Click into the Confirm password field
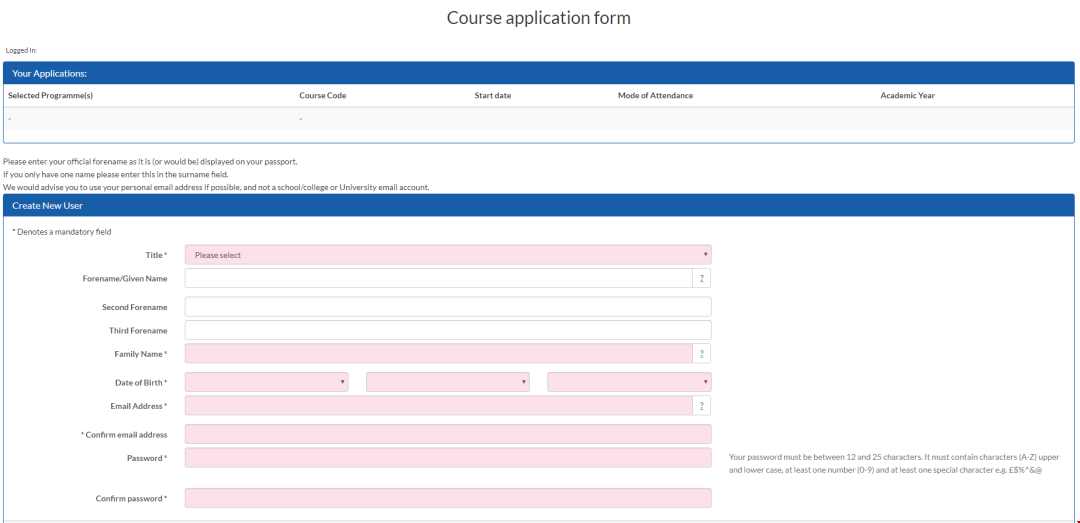1080x523 pixels. click(x=448, y=498)
